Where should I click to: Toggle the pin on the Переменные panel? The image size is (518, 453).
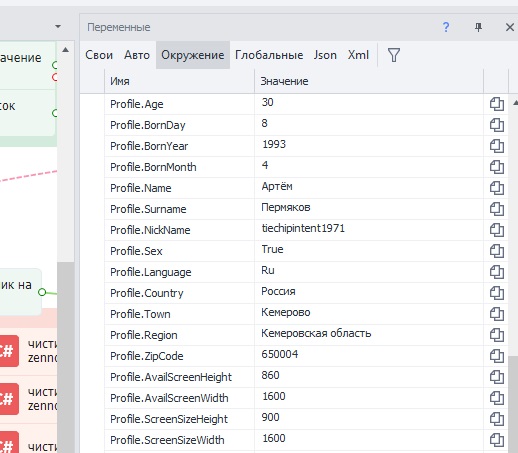coord(478,27)
